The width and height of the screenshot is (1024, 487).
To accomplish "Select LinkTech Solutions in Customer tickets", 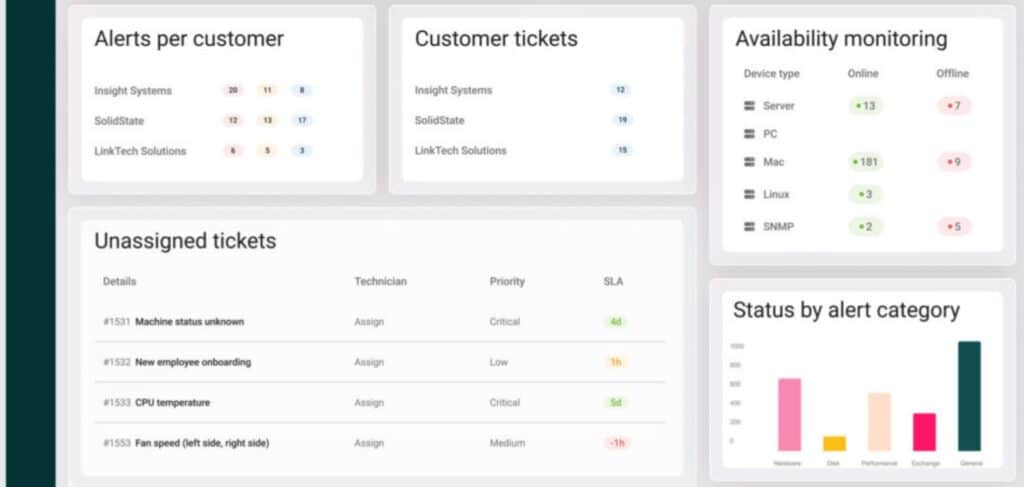I will (x=460, y=150).
